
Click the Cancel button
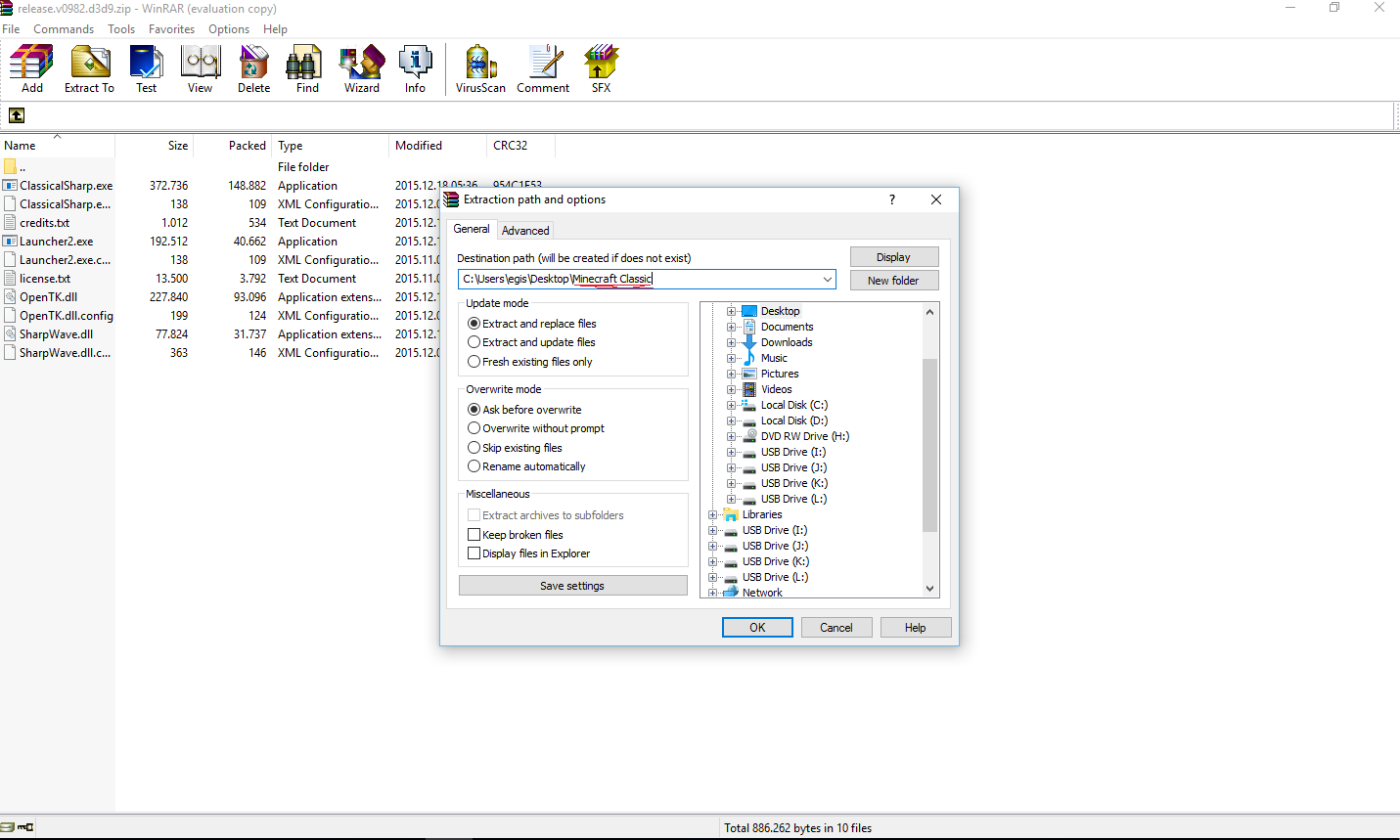[836, 628]
